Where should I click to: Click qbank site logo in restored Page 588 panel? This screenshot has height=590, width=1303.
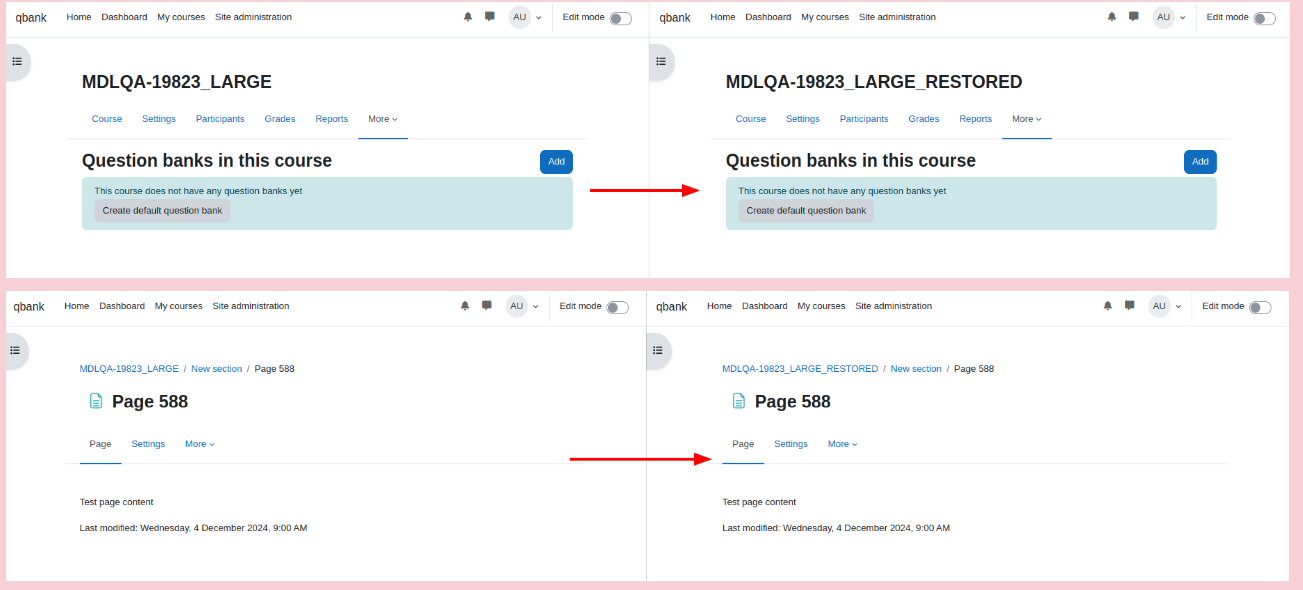[672, 307]
